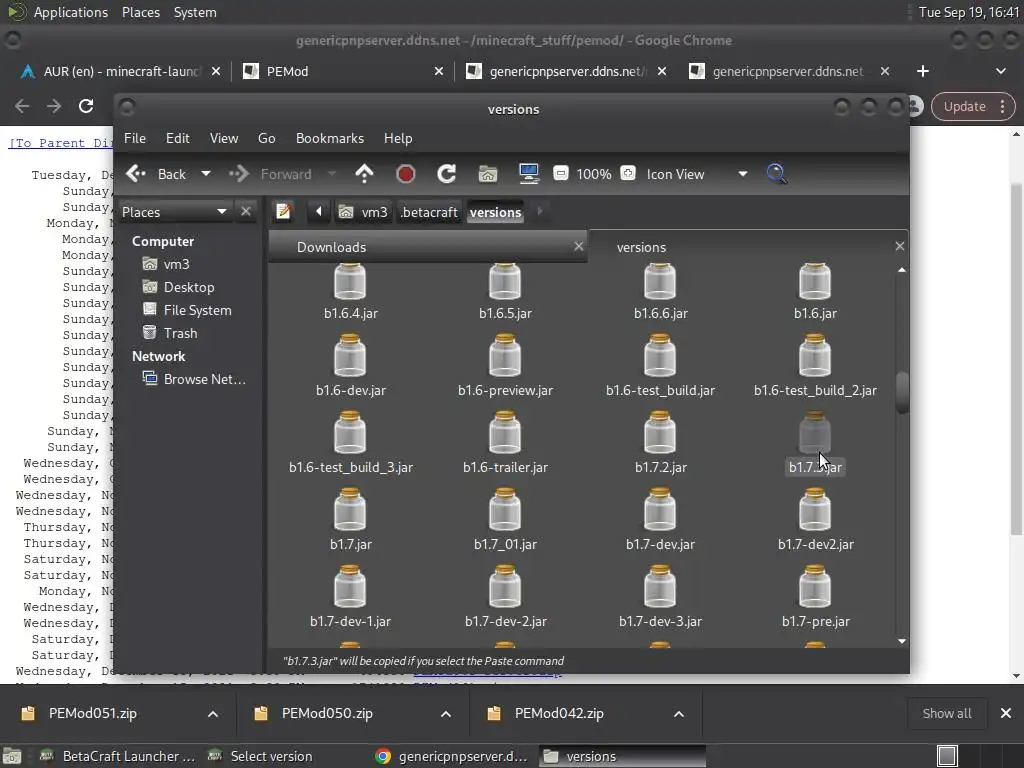Open the Back history dropdown arrow
1024x768 pixels.
(206, 174)
